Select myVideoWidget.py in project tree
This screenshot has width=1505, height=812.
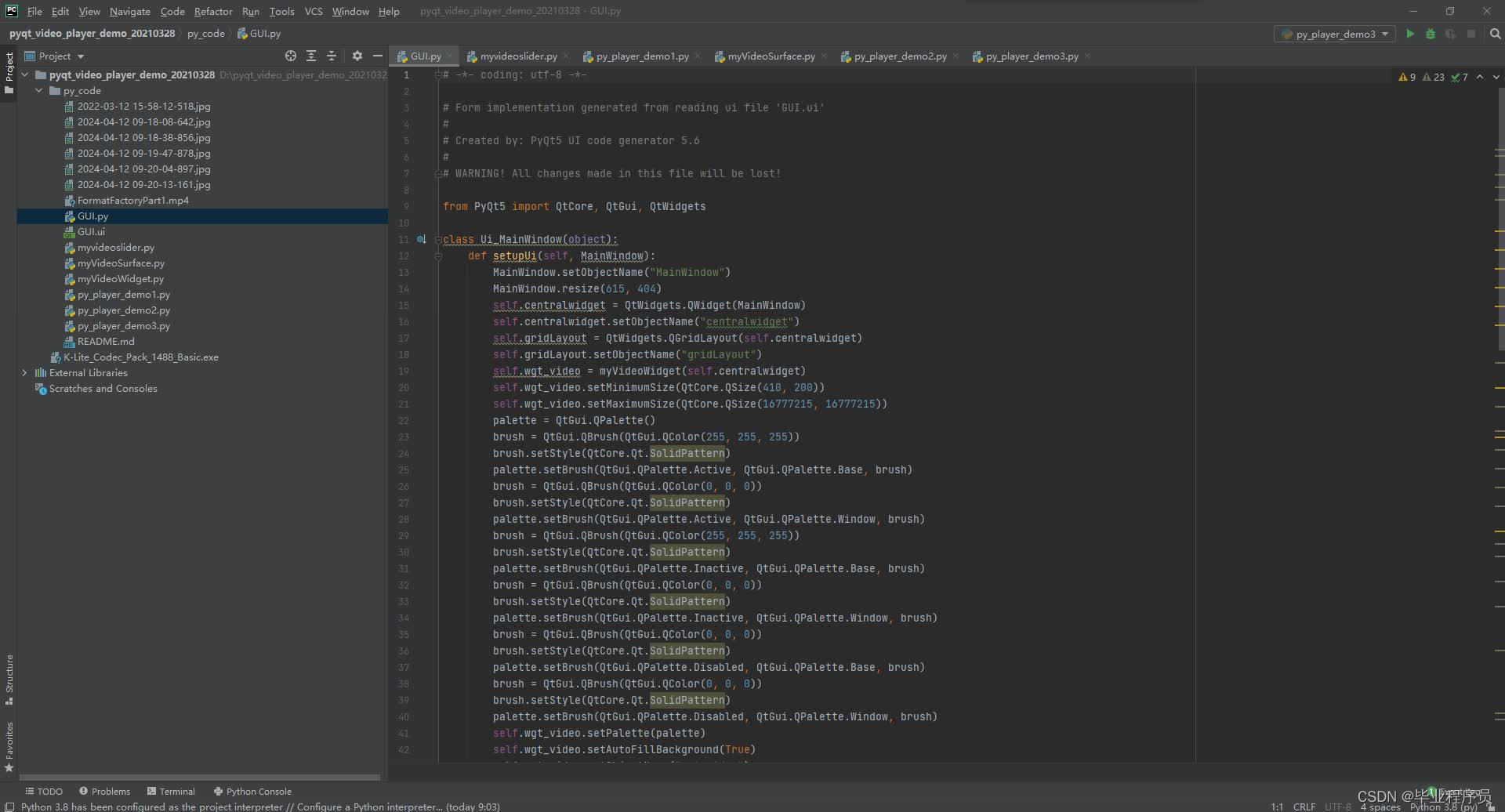(x=120, y=278)
